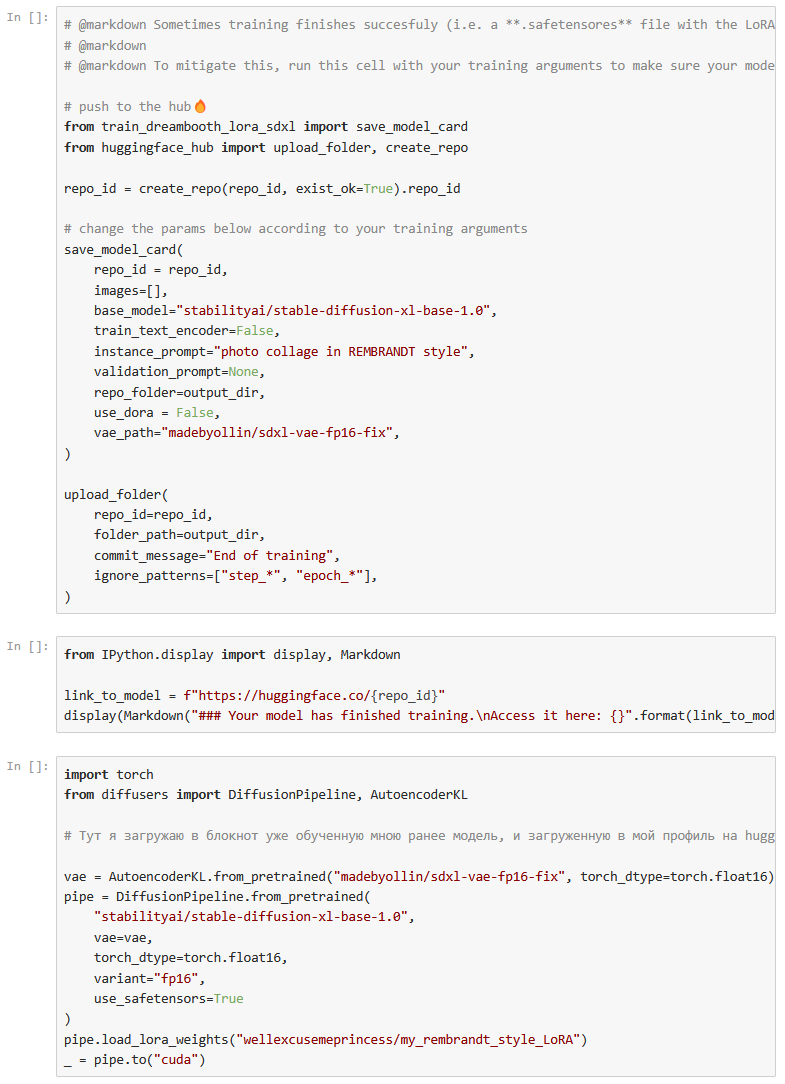Click the exist_ok True value
This screenshot has height=1084, width=785.
[x=378, y=188]
